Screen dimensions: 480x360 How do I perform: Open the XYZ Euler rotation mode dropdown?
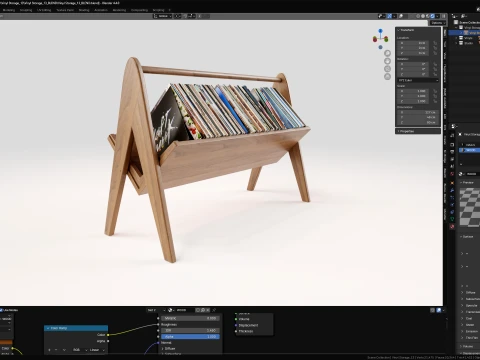click(418, 80)
